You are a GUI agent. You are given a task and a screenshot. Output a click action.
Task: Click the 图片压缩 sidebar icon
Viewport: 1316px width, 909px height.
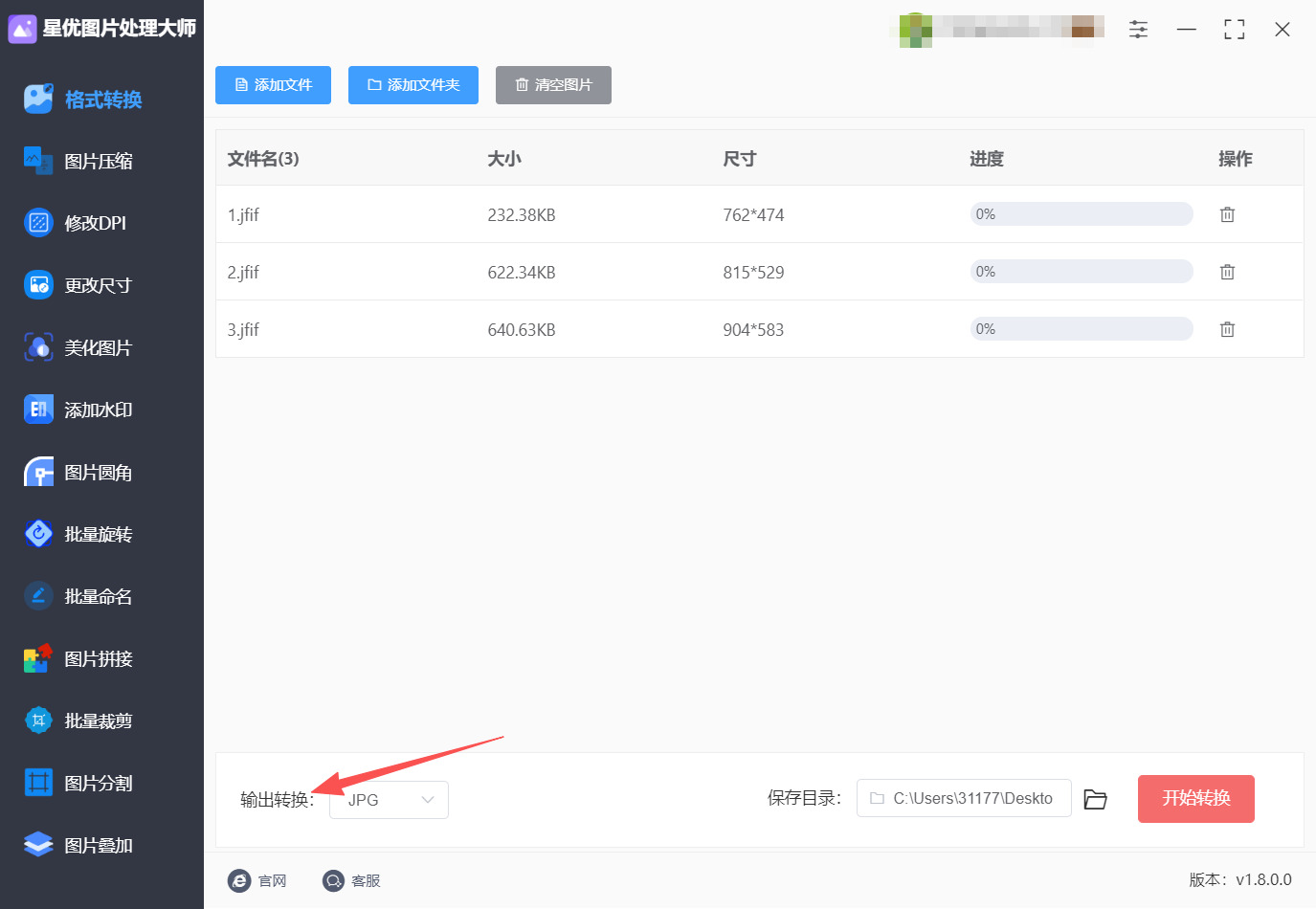38,161
